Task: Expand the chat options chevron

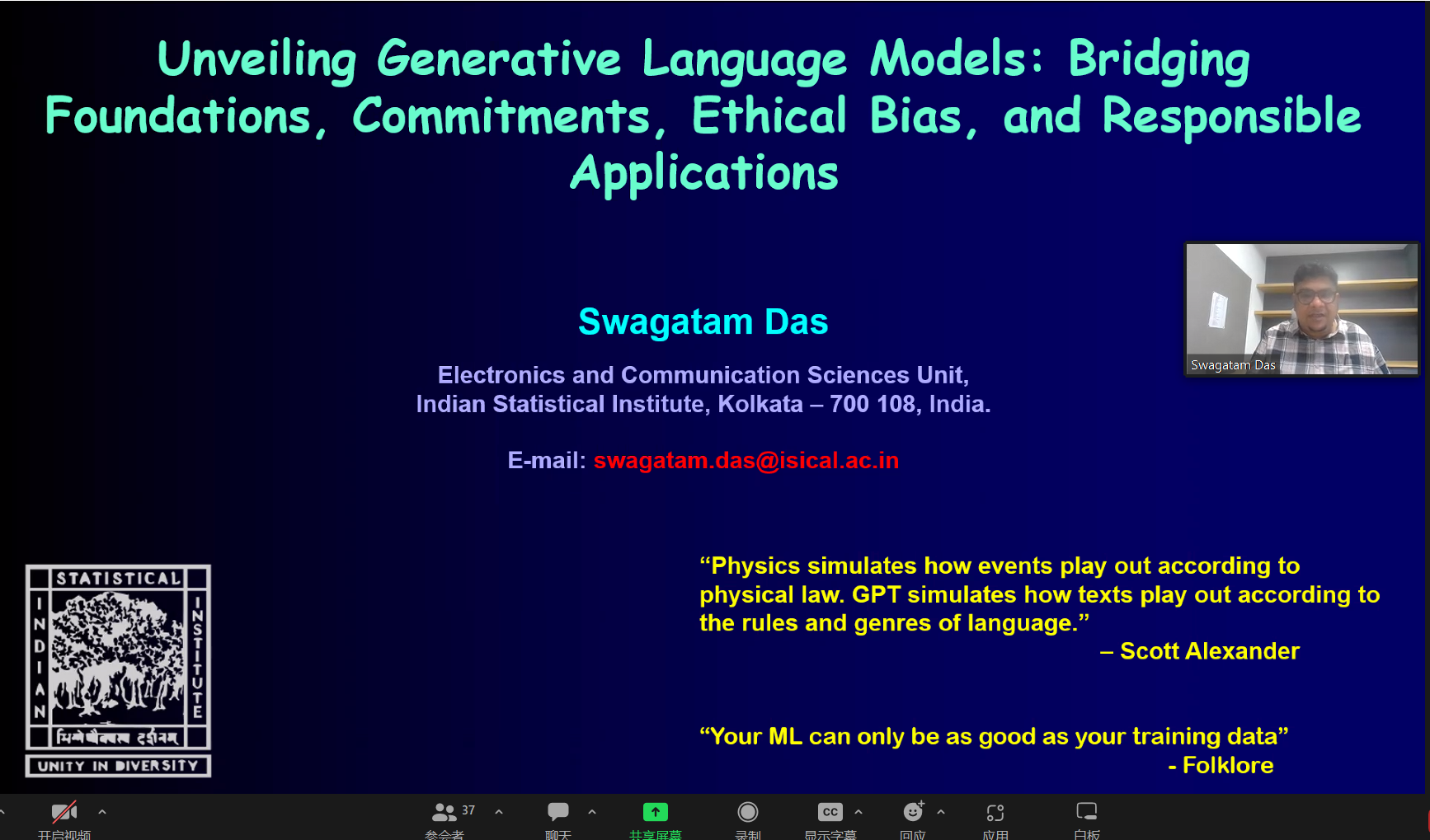Action: (x=592, y=812)
